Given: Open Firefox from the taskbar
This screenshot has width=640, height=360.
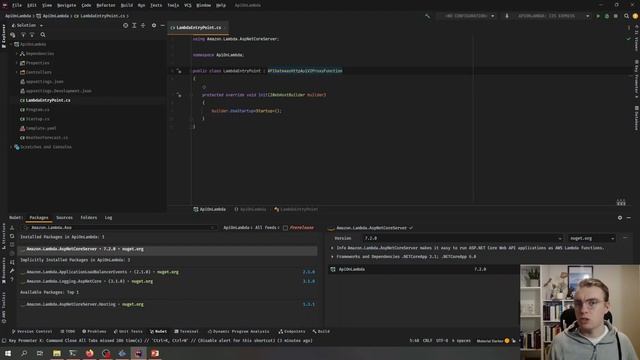Looking at the screenshot, I should pyautogui.click(x=89, y=353).
